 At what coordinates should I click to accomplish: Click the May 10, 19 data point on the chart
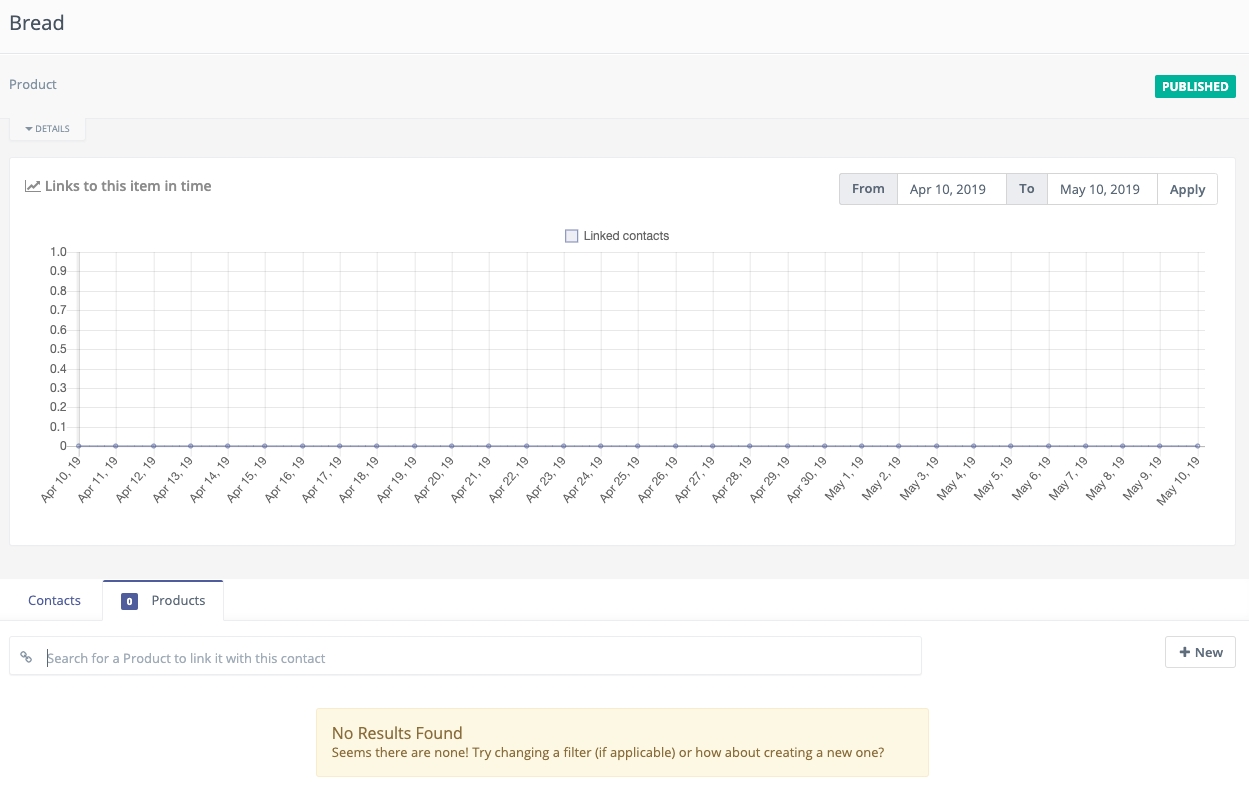tap(1196, 446)
